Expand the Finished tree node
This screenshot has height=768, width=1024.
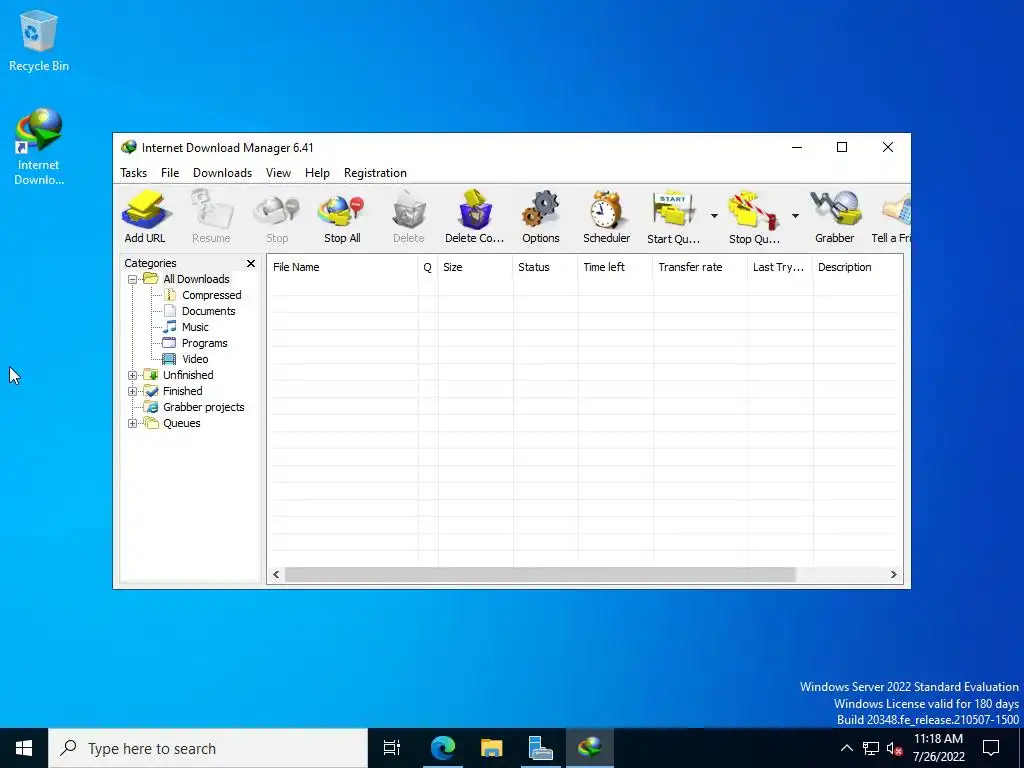point(133,391)
